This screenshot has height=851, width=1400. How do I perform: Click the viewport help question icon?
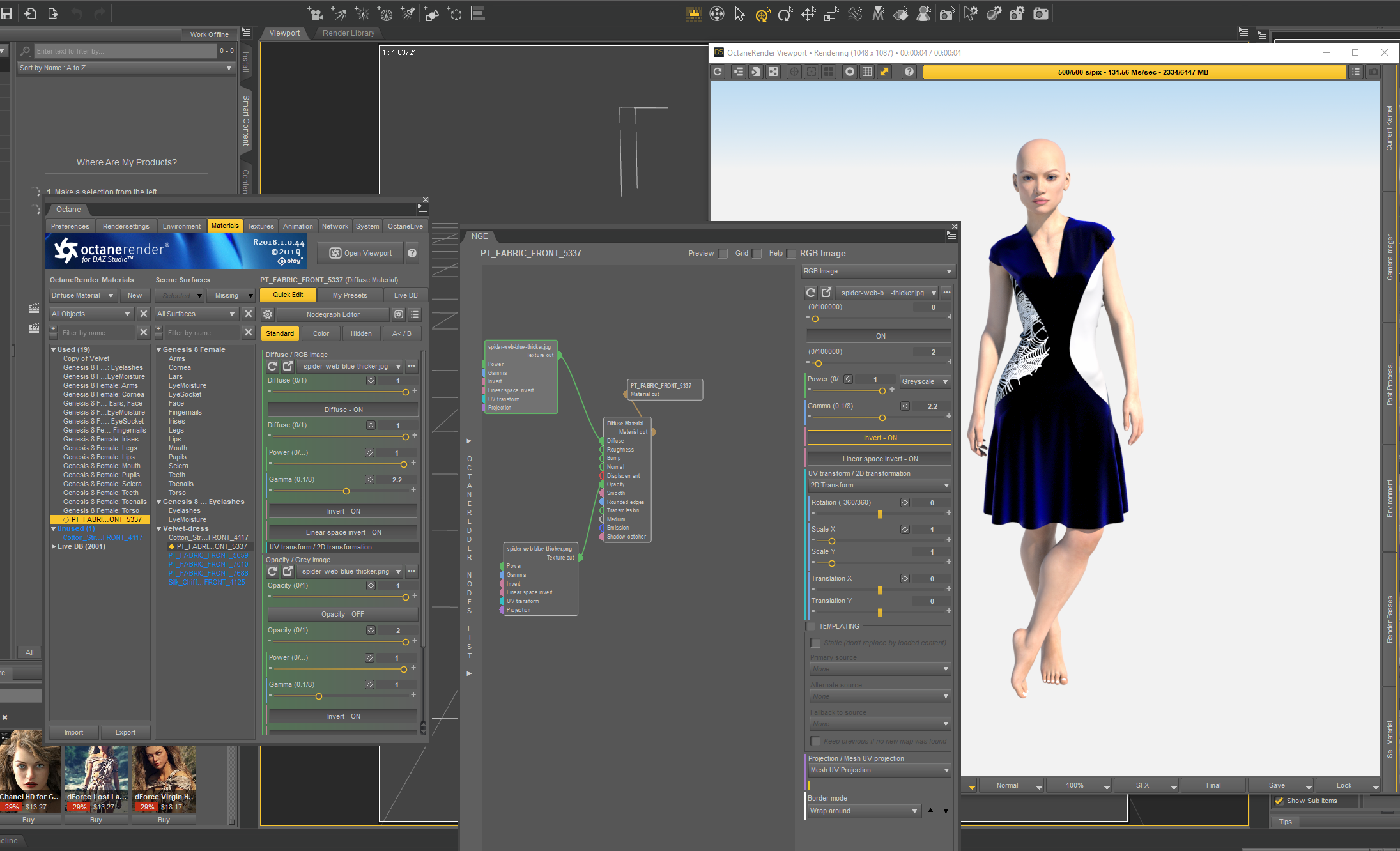pos(909,72)
